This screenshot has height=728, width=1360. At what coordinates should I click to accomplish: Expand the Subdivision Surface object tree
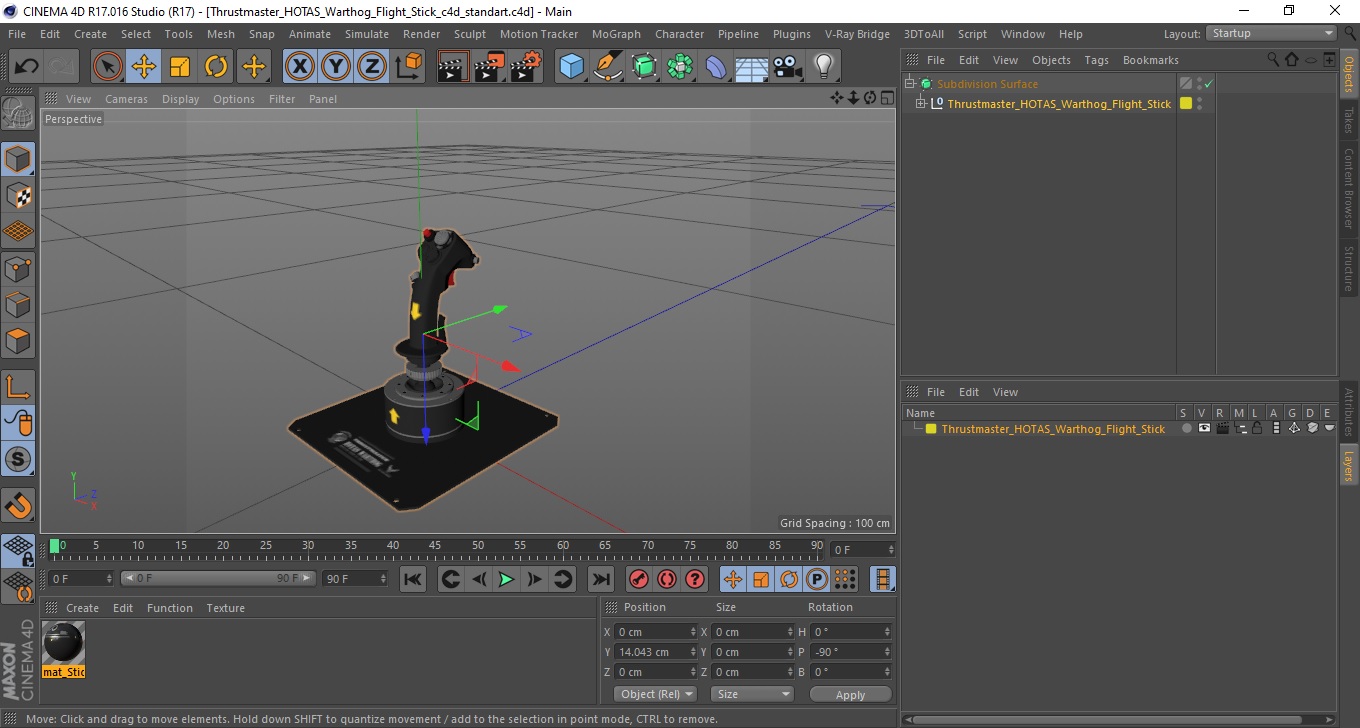(x=910, y=84)
